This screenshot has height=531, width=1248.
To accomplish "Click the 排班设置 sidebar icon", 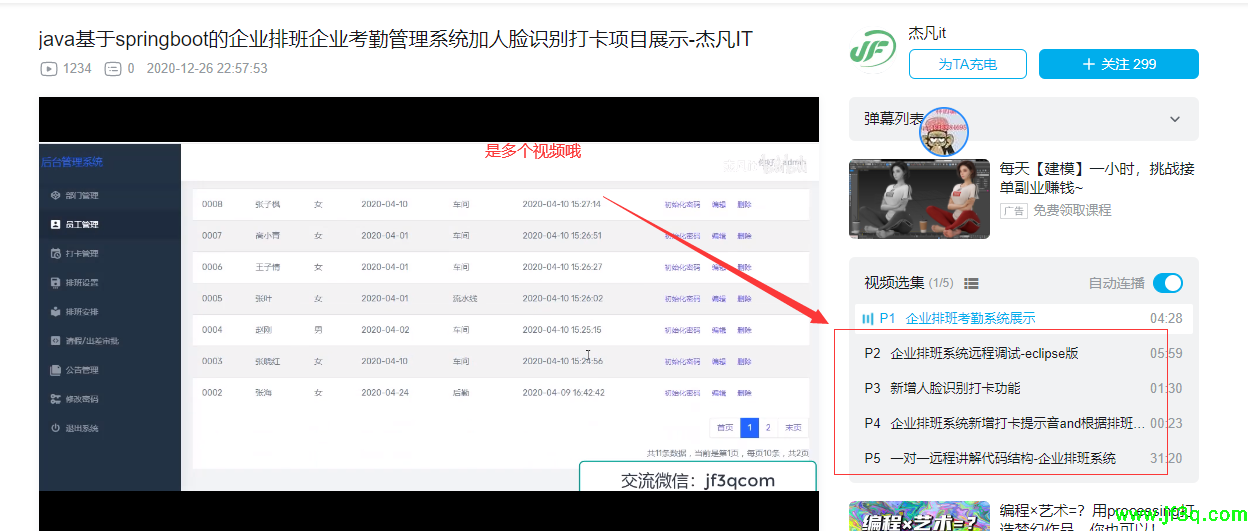I will [55, 282].
